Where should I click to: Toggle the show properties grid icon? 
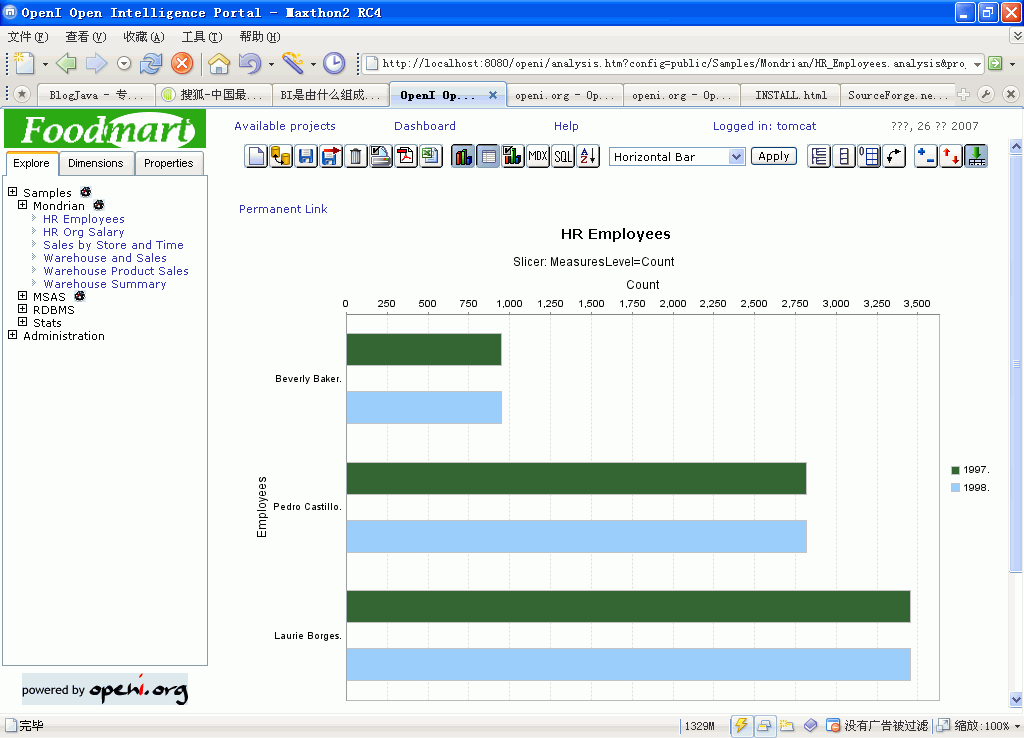(869, 157)
